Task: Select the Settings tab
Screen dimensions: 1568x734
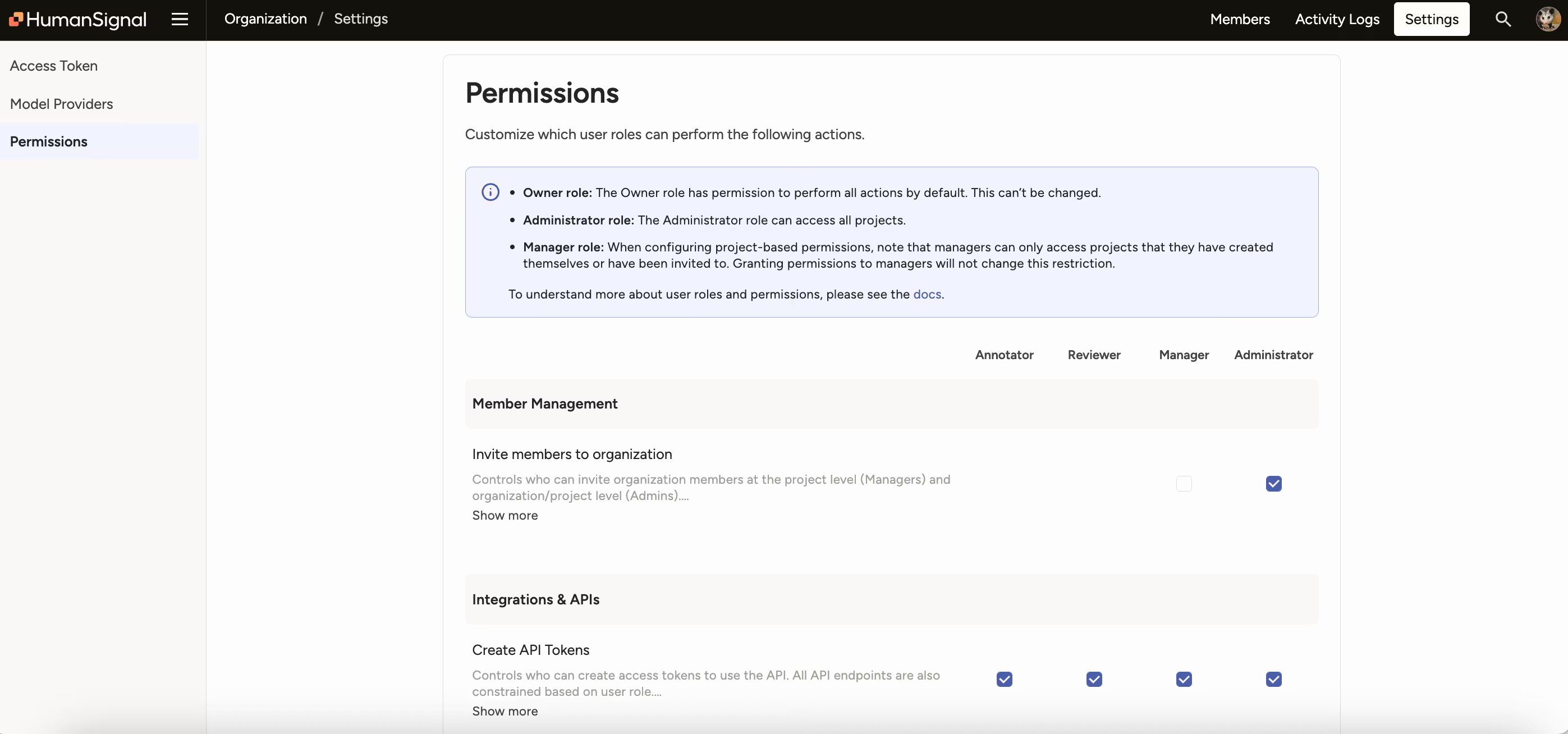Action: pos(1431,19)
